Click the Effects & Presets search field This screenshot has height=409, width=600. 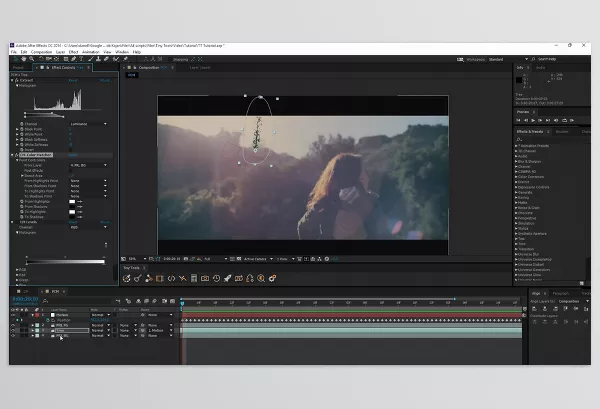(x=551, y=140)
